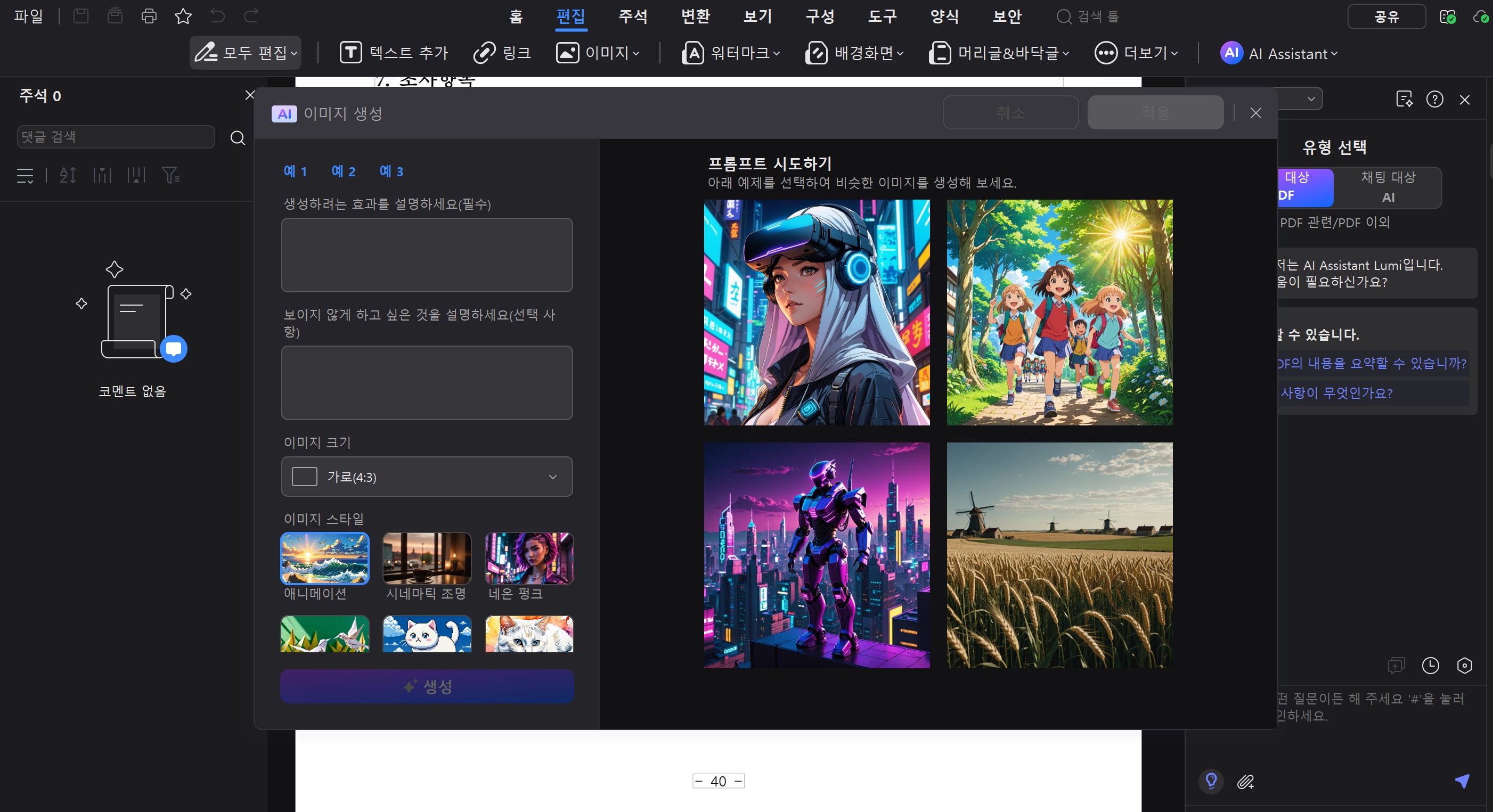1493x812 pixels.
Task: Select the 시네마틱 조명 image style
Action: pos(427,558)
